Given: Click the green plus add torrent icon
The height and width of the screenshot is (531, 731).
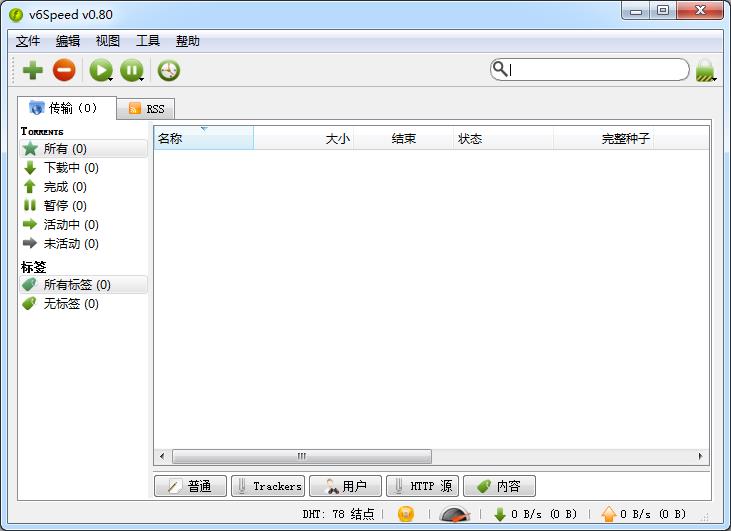Looking at the screenshot, I should [x=33, y=70].
